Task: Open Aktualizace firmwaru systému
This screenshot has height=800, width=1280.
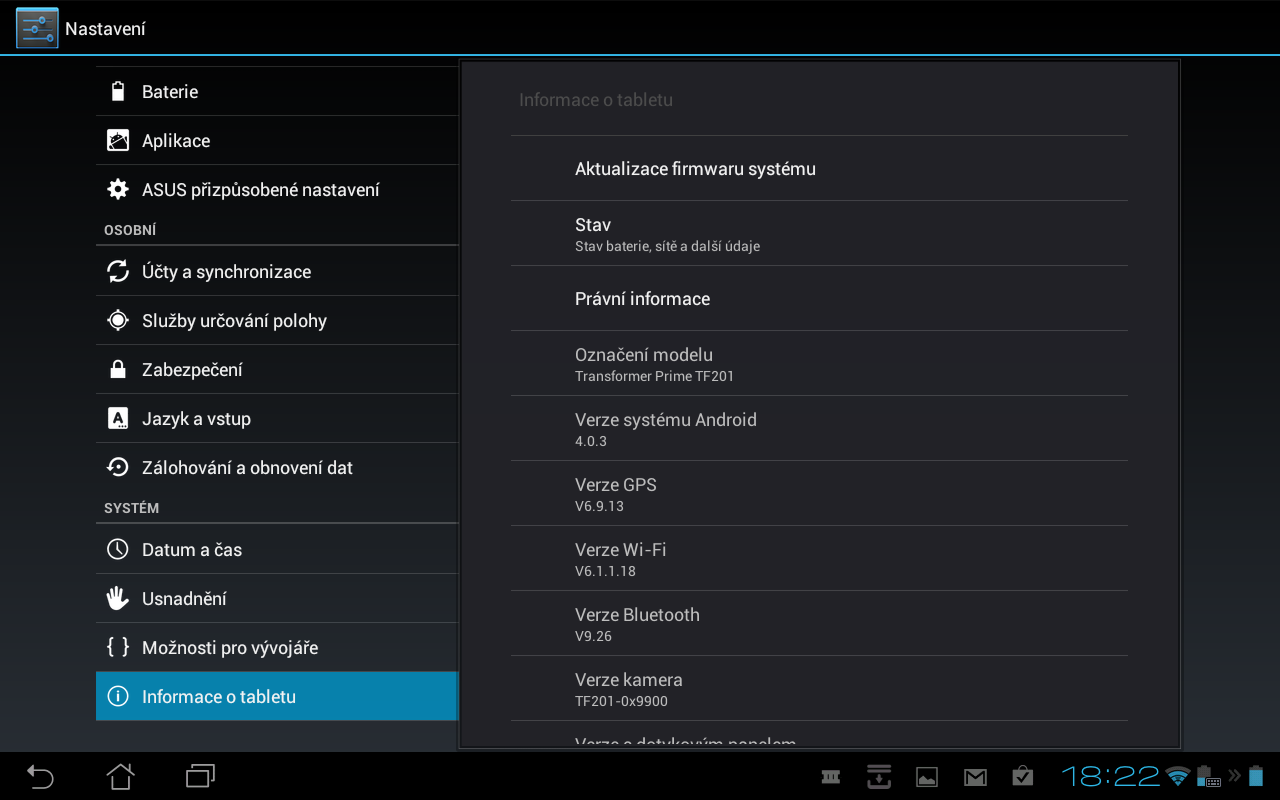Action: (695, 168)
